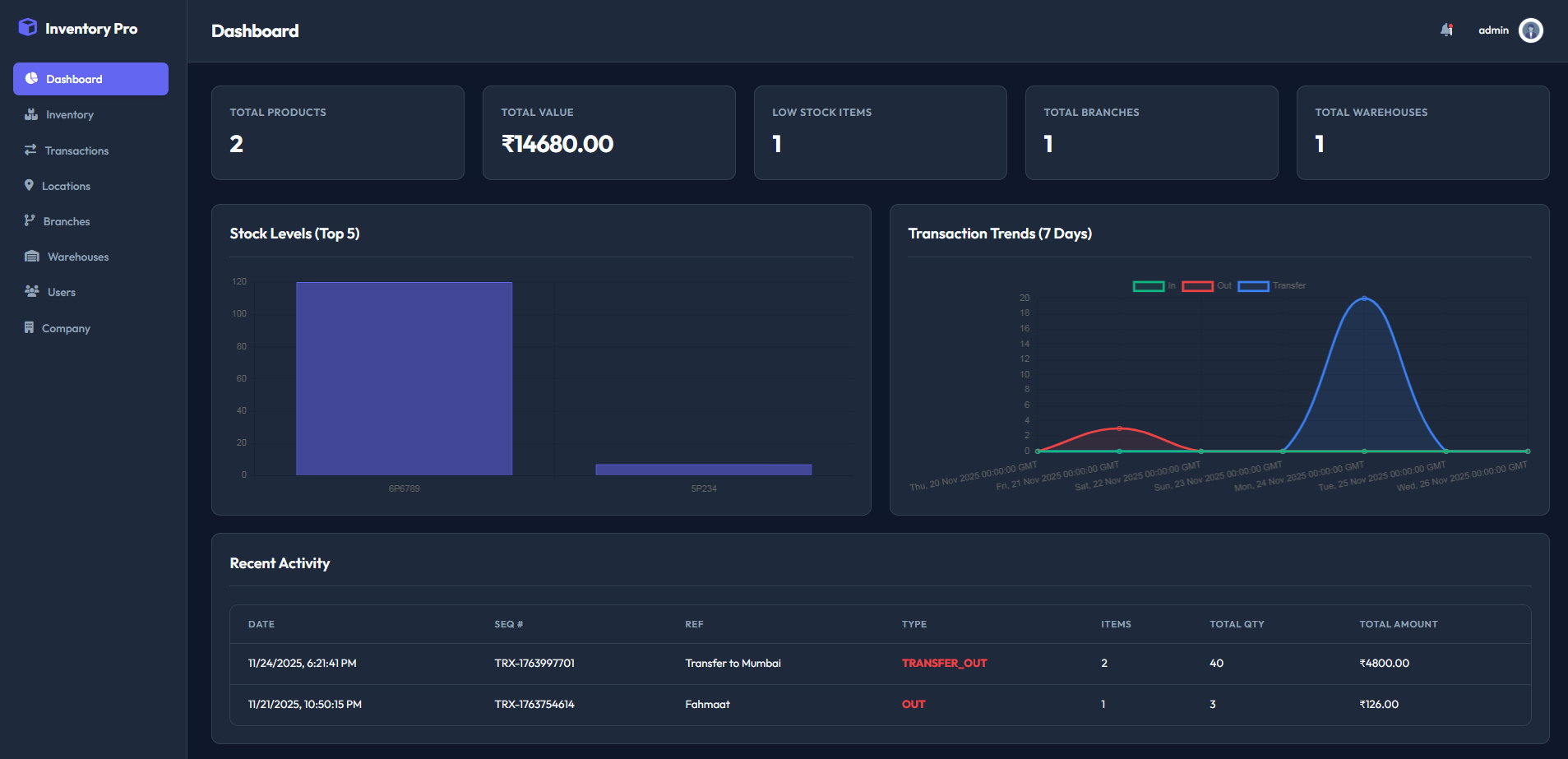This screenshot has width=1568, height=759.
Task: Click the Users group icon
Action: pyautogui.click(x=31, y=291)
